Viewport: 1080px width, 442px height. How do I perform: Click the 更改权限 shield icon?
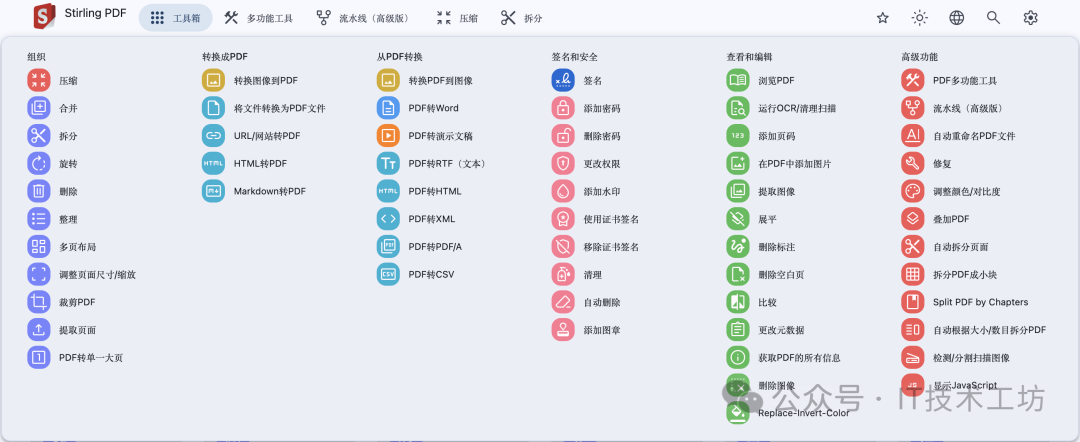click(x=563, y=164)
